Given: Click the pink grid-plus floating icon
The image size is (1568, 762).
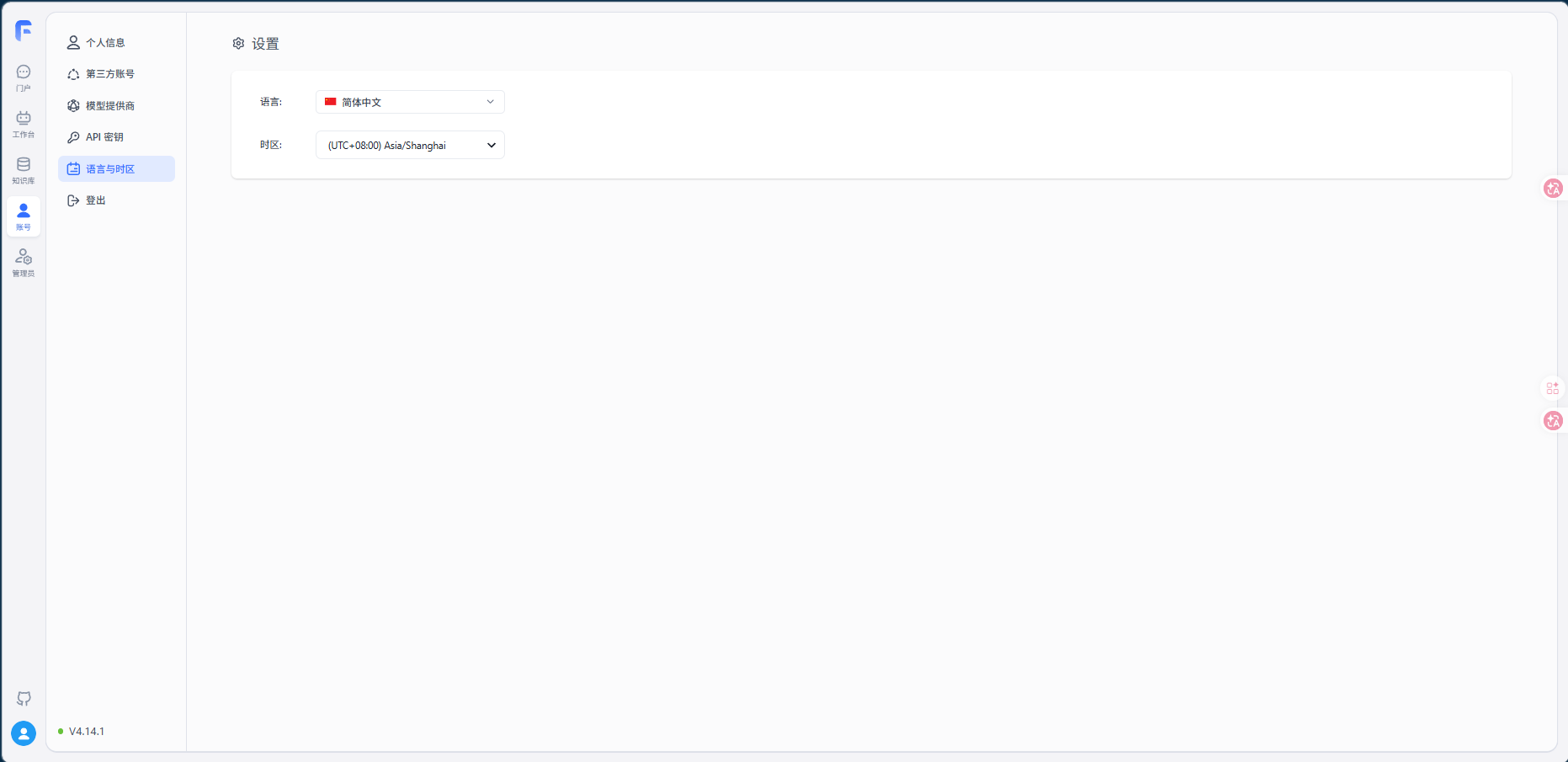Looking at the screenshot, I should pos(1553,388).
